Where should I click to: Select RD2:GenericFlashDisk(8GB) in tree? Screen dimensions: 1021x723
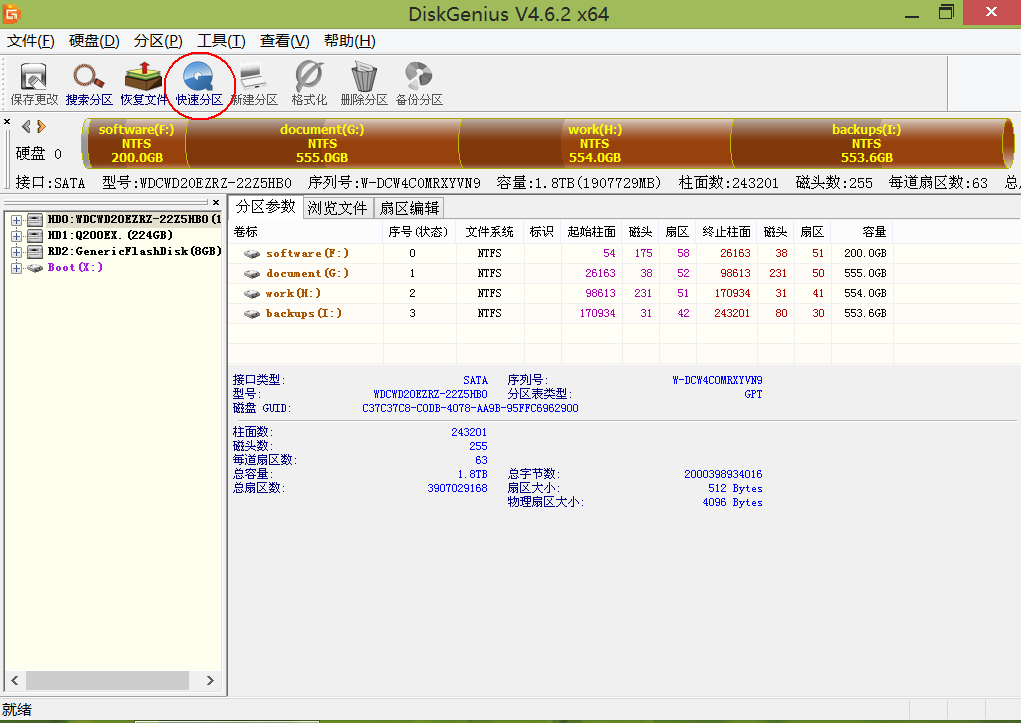pos(134,251)
